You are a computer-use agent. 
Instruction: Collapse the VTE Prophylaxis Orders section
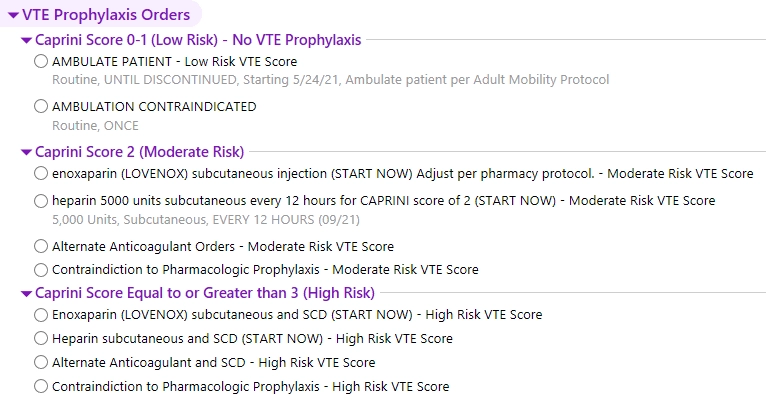pyautogui.click(x=12, y=15)
